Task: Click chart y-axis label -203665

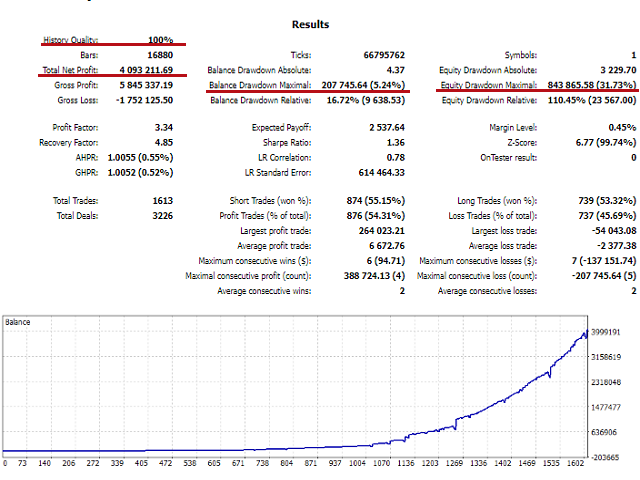Action: tap(604, 458)
